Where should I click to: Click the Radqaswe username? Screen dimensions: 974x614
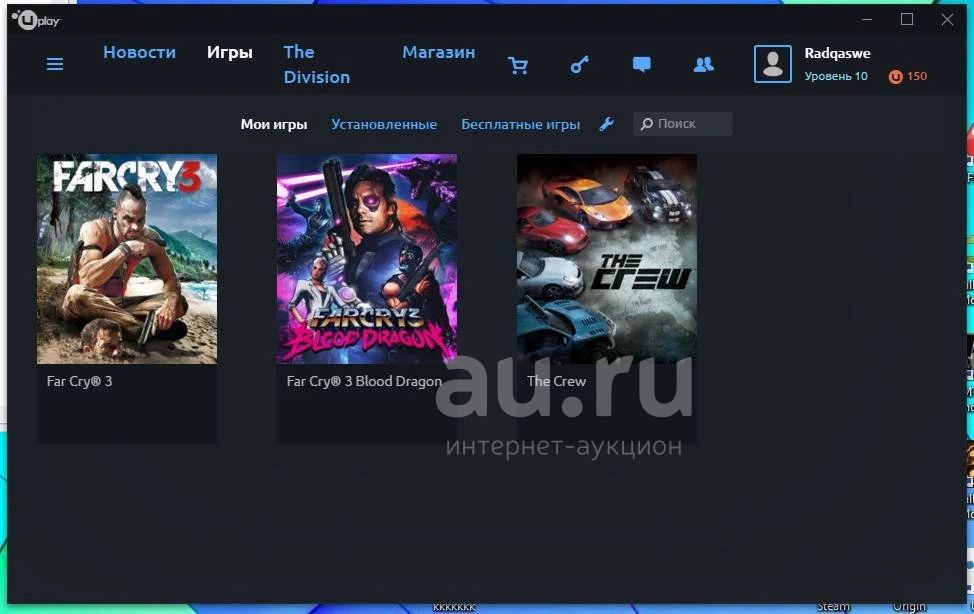(x=837, y=53)
